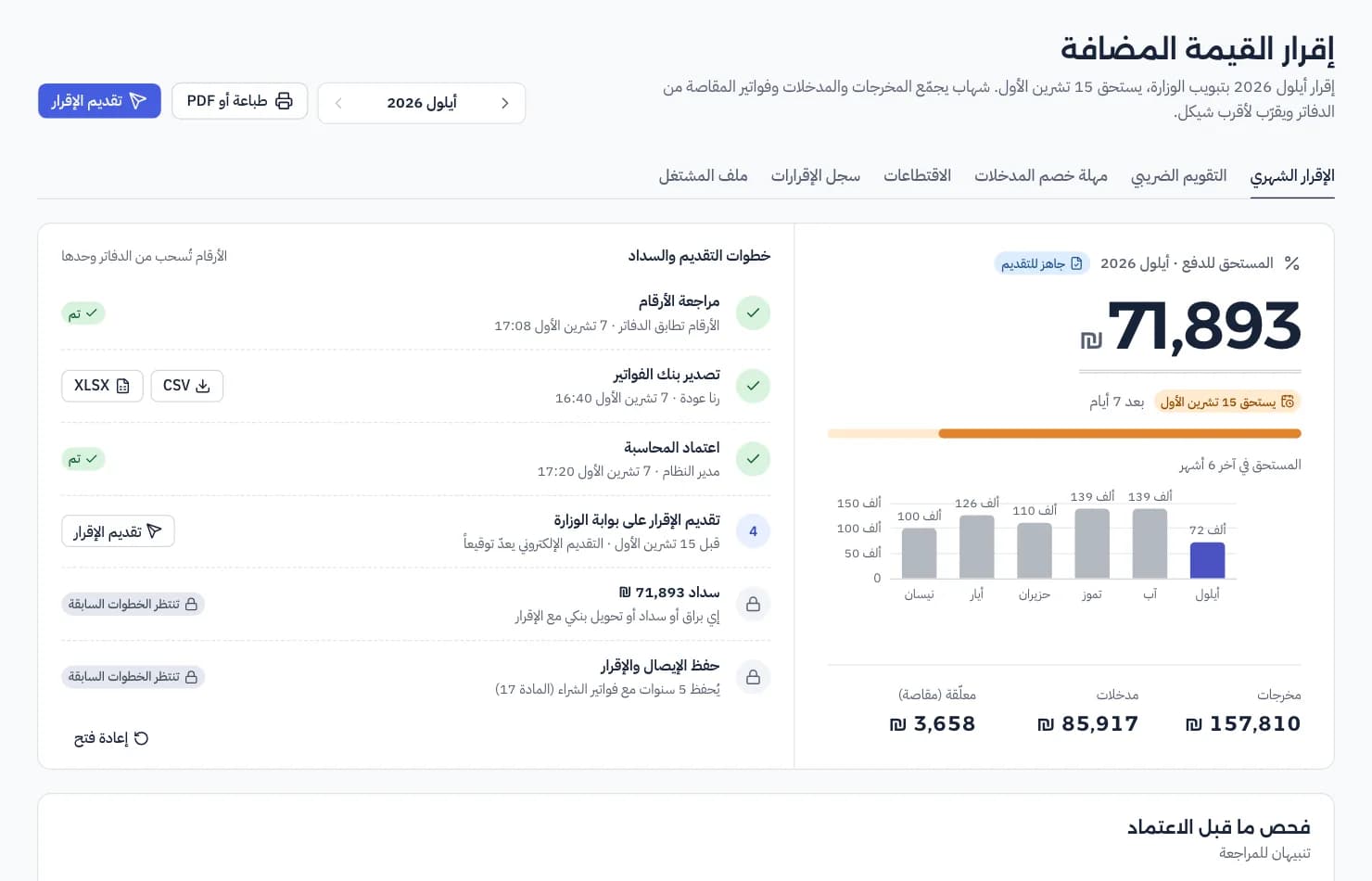Click مخرجات value ₪ 157,810
Screen dimensions: 1372x881
coord(1243,723)
